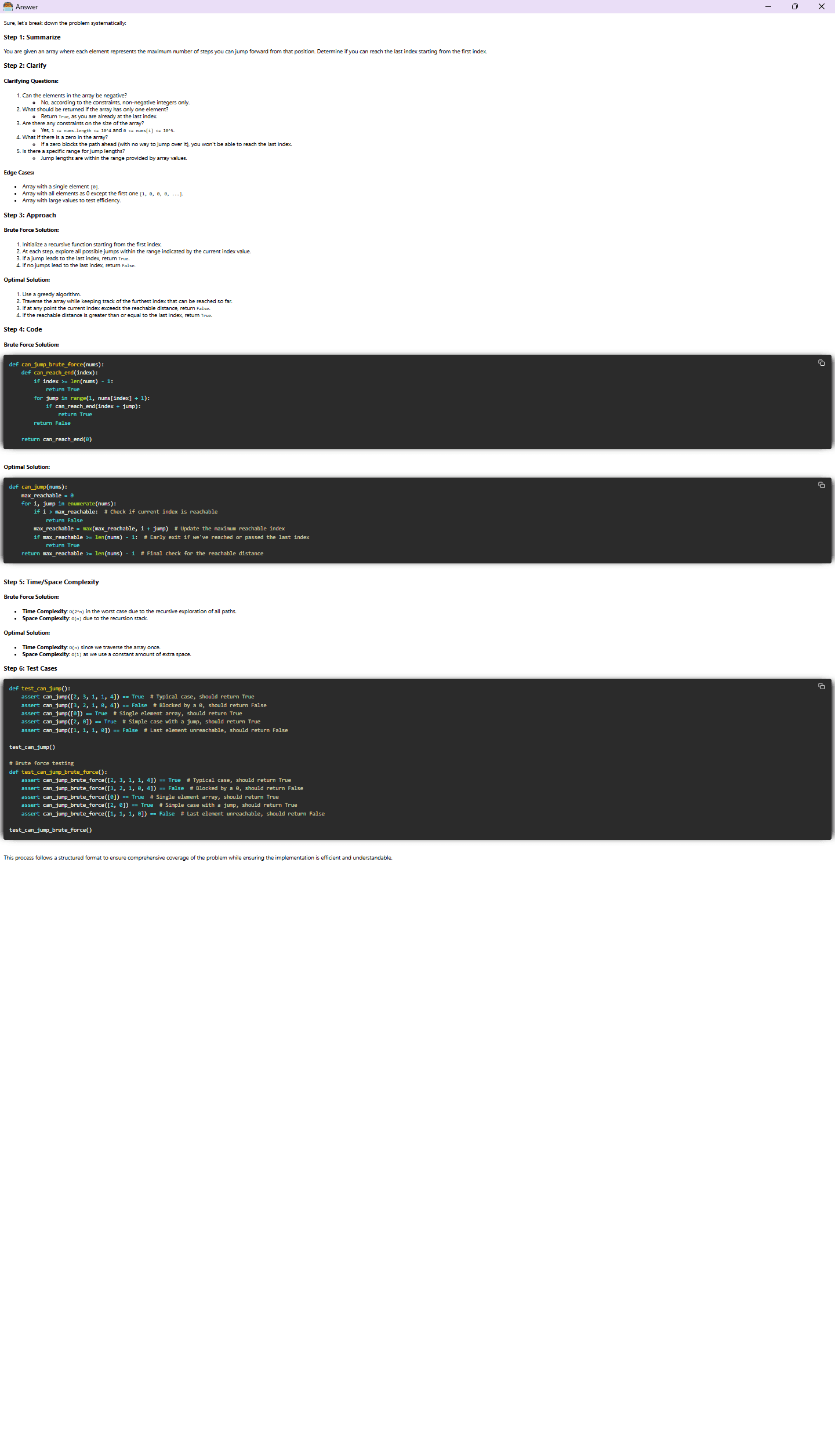
Task: Click the "Step 5: Time/Space Complexity" heading
Action: (x=51, y=582)
